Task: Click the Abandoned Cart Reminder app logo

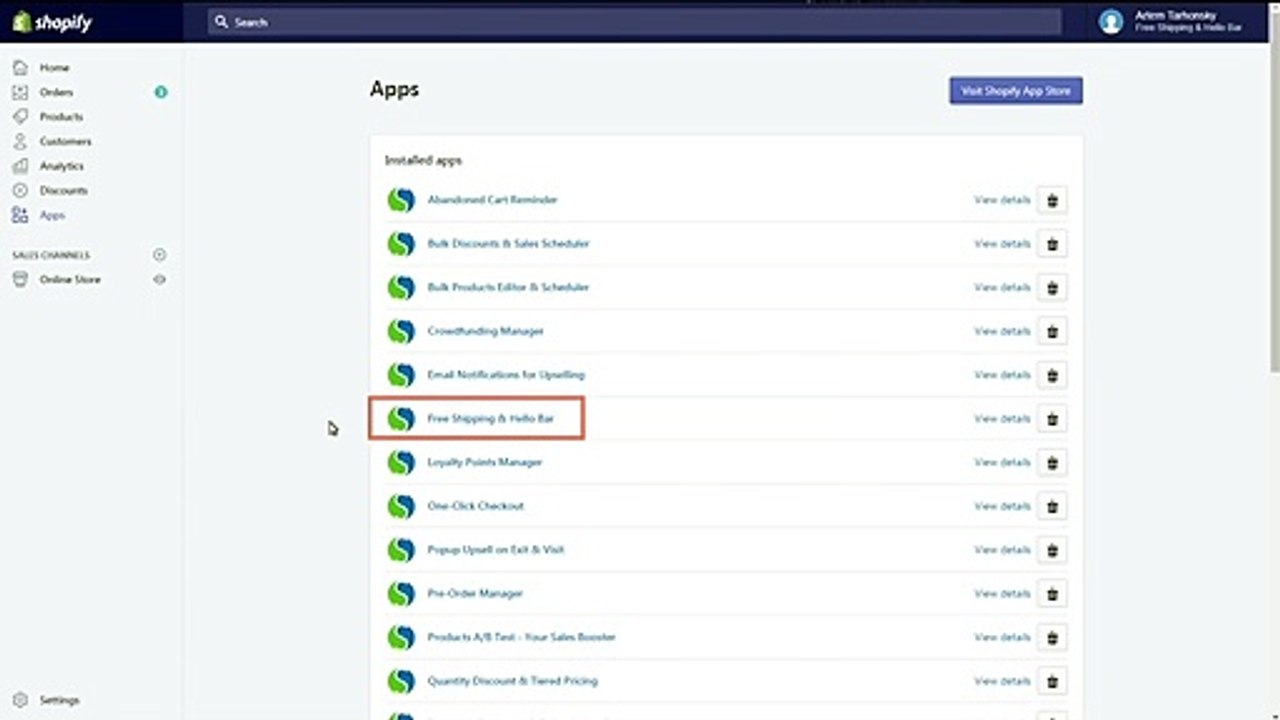Action: 401,200
